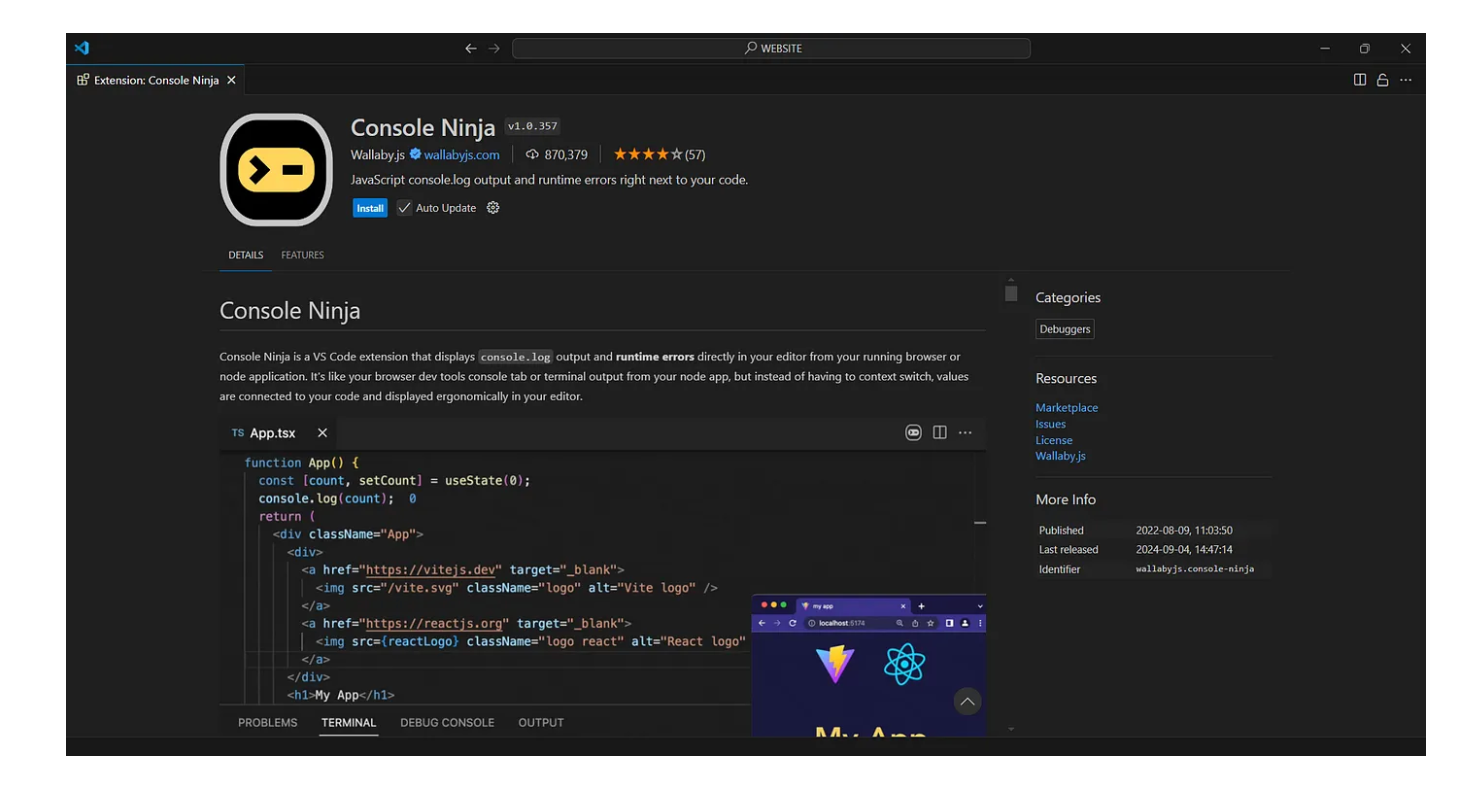This screenshot has height=796, width=1468.
Task: Split the editor with the layout icon
Action: click(1360, 80)
